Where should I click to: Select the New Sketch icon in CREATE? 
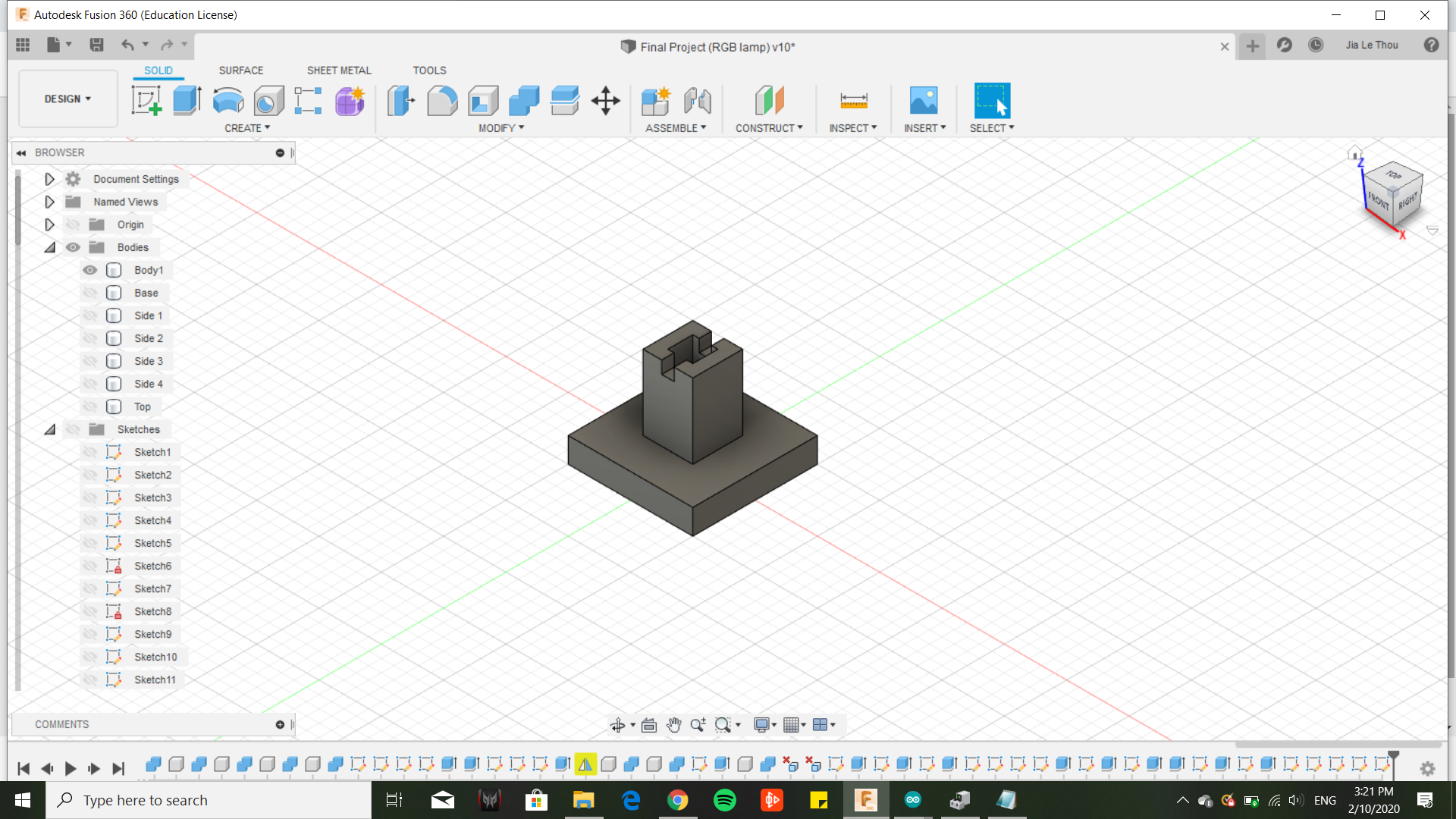[146, 99]
